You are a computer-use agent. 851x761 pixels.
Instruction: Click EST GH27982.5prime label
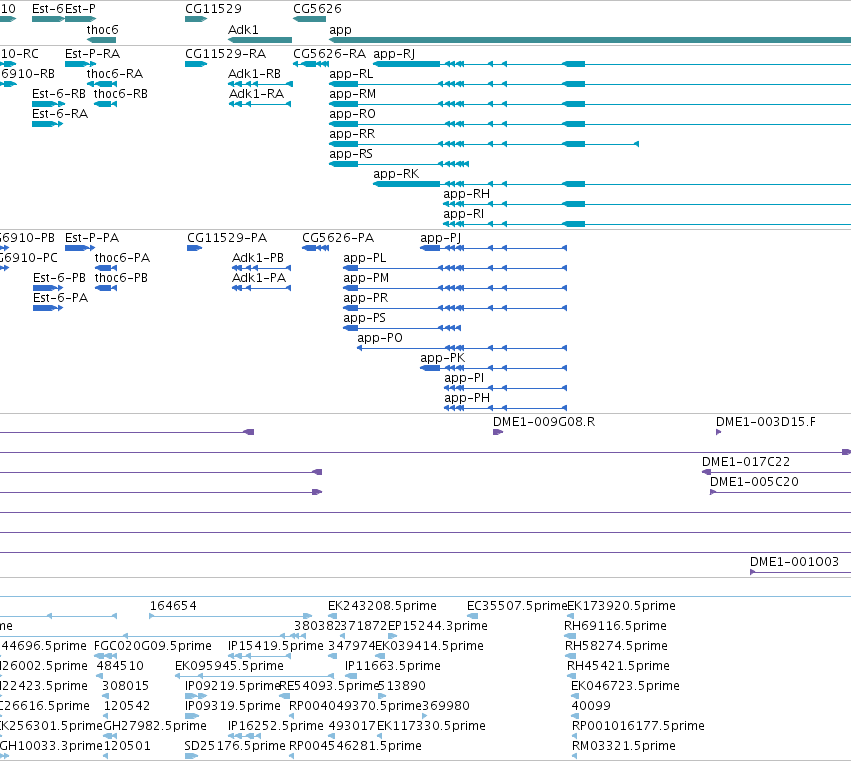coord(155,726)
